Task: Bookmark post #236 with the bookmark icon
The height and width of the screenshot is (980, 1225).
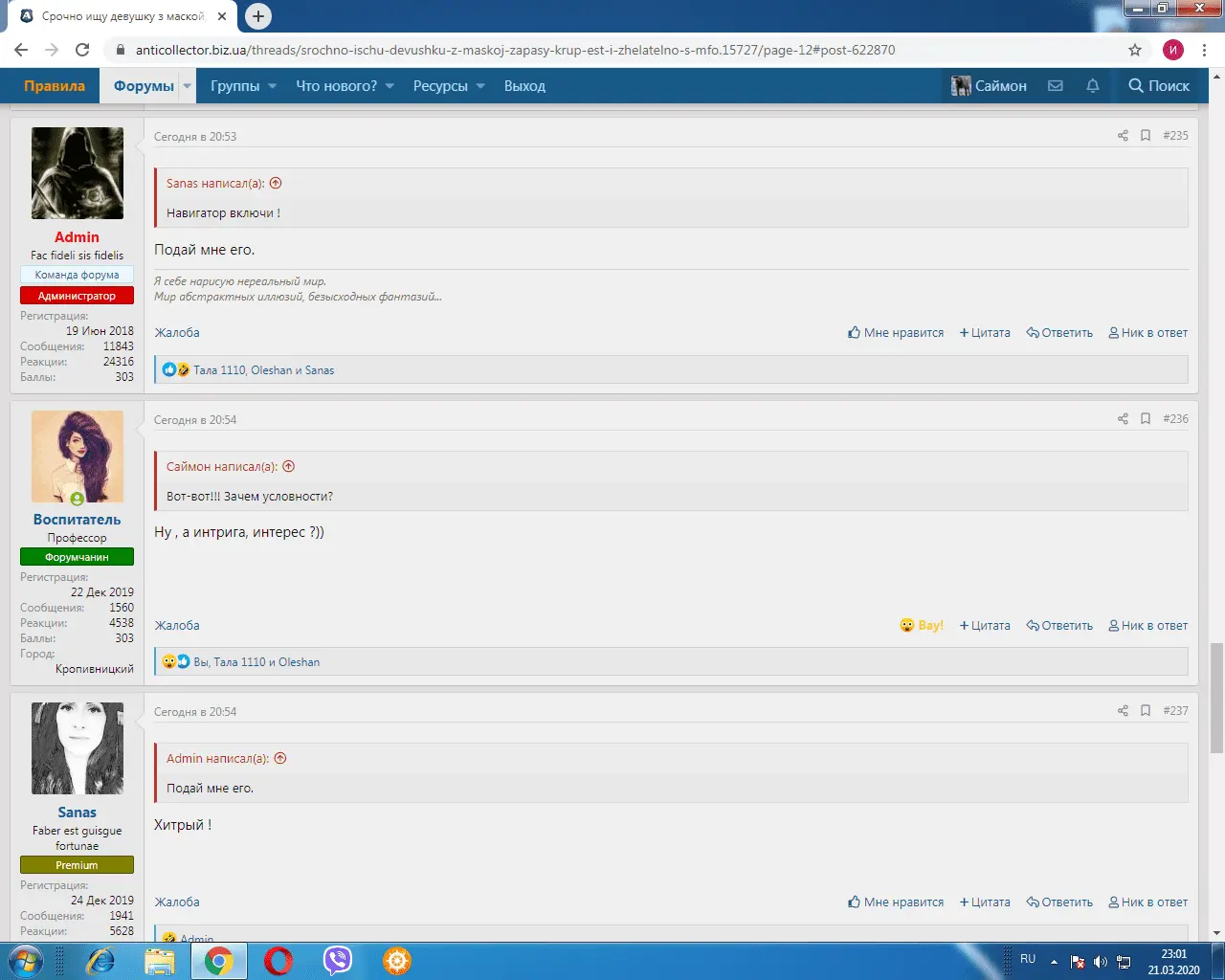Action: click(x=1146, y=419)
